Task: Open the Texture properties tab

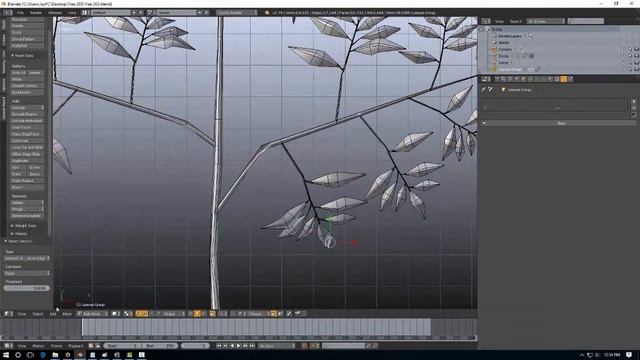Action: [x=557, y=79]
